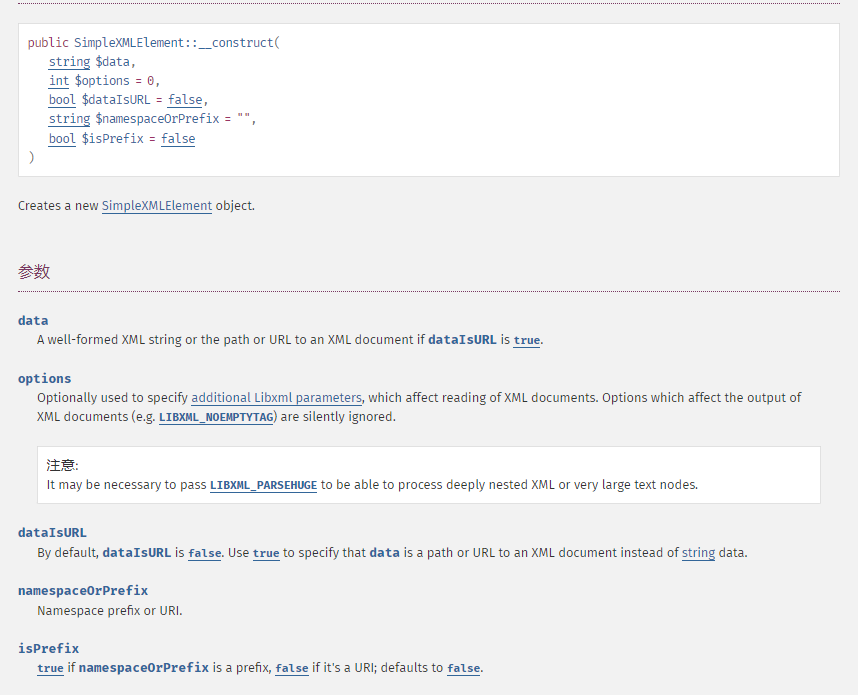Click true link starting isPrefix description

point(50,668)
